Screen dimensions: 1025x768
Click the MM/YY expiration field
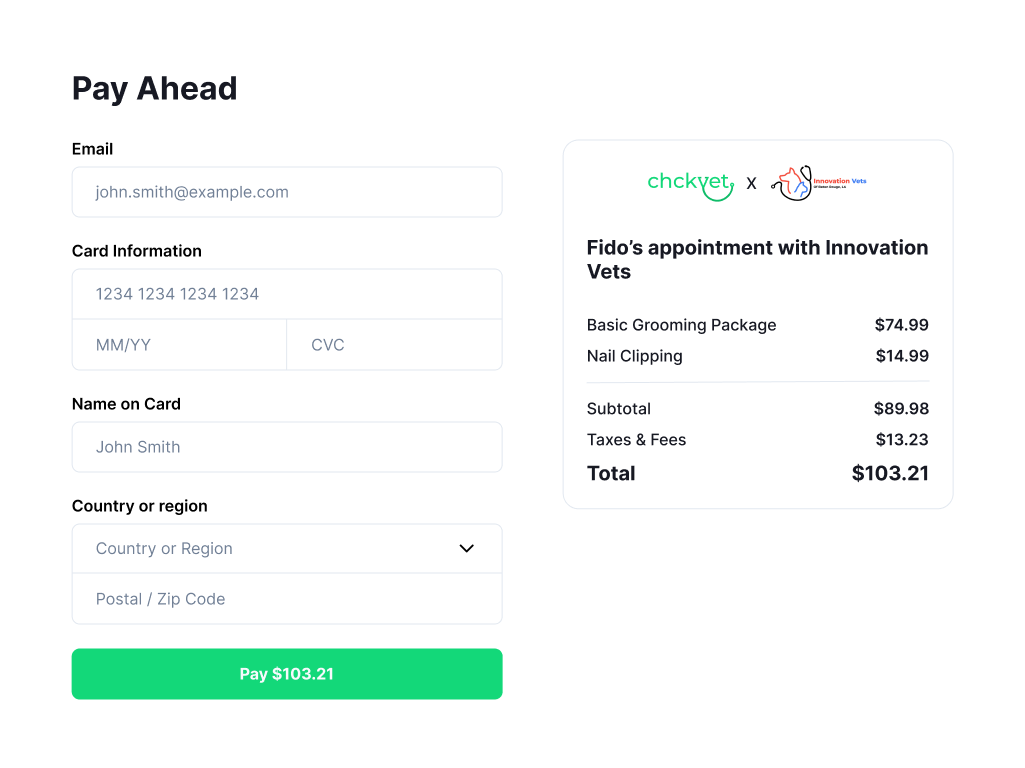[179, 344]
